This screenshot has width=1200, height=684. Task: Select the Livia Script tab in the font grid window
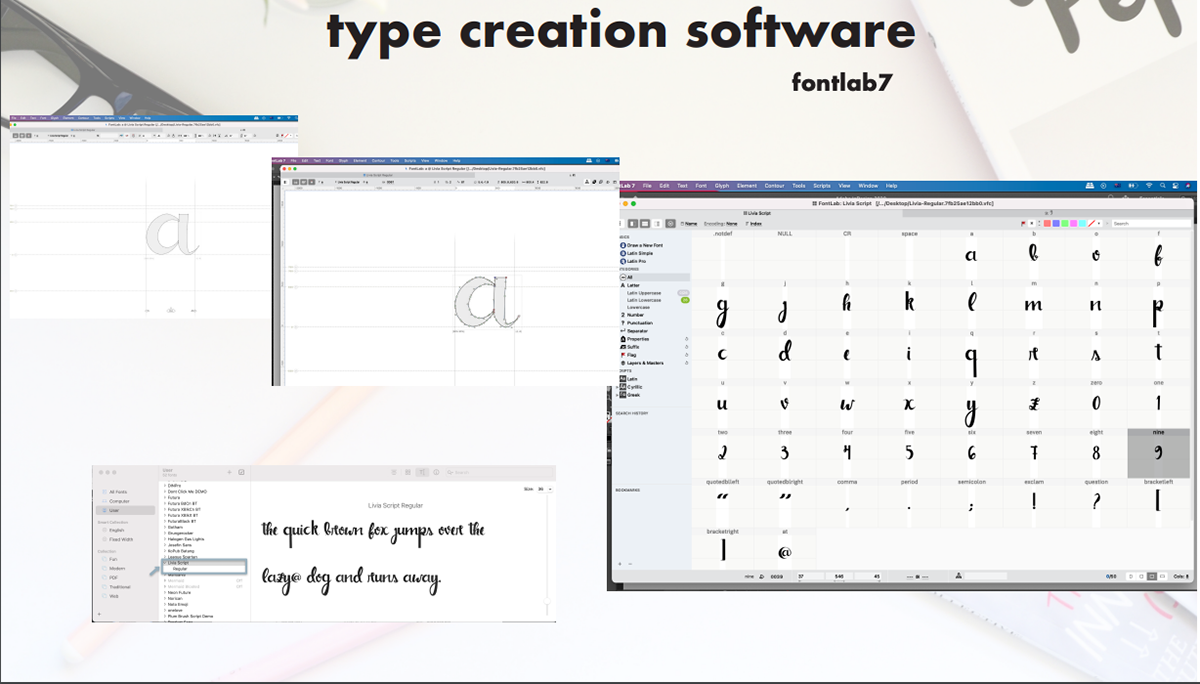(757, 213)
